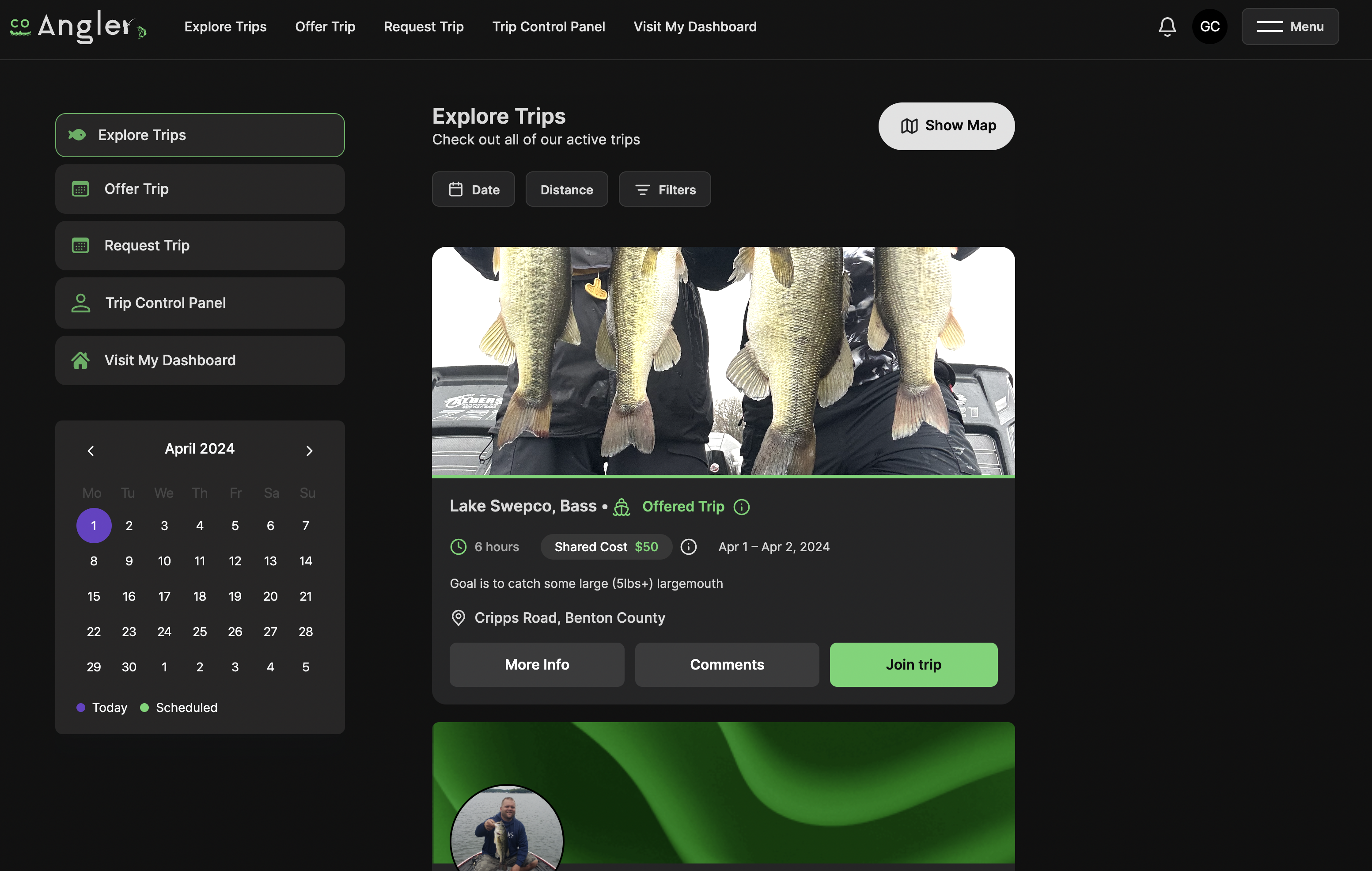Click the Apr 1 – Apr 2, 2024 date text
The height and width of the screenshot is (871, 1372).
click(x=774, y=547)
